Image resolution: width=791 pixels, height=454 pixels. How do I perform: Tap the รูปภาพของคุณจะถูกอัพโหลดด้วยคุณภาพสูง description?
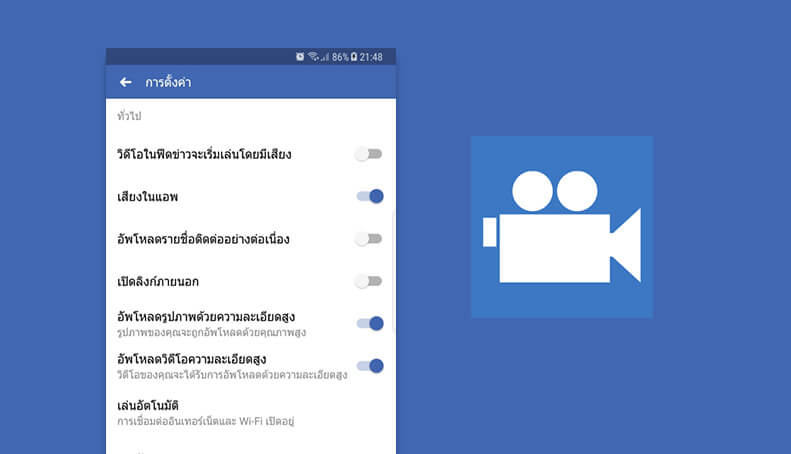point(211,332)
